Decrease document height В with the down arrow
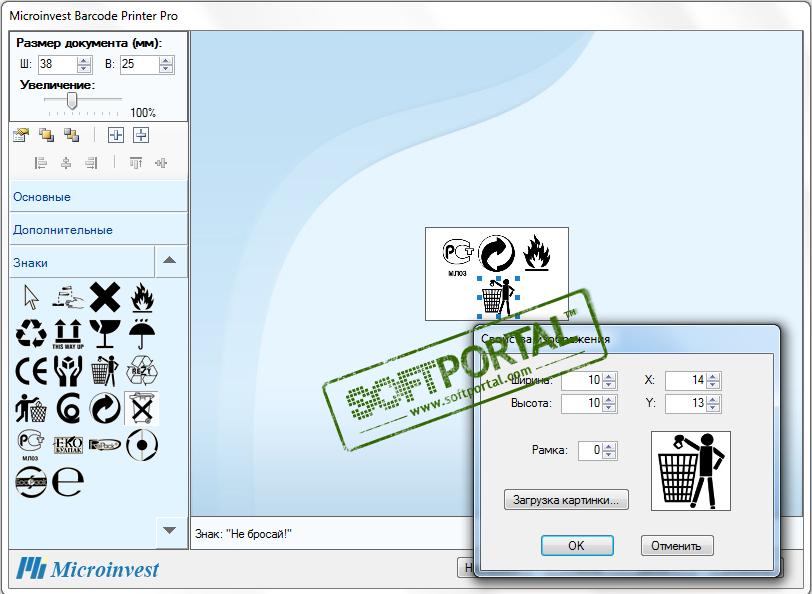The width and height of the screenshot is (812, 594). click(166, 69)
